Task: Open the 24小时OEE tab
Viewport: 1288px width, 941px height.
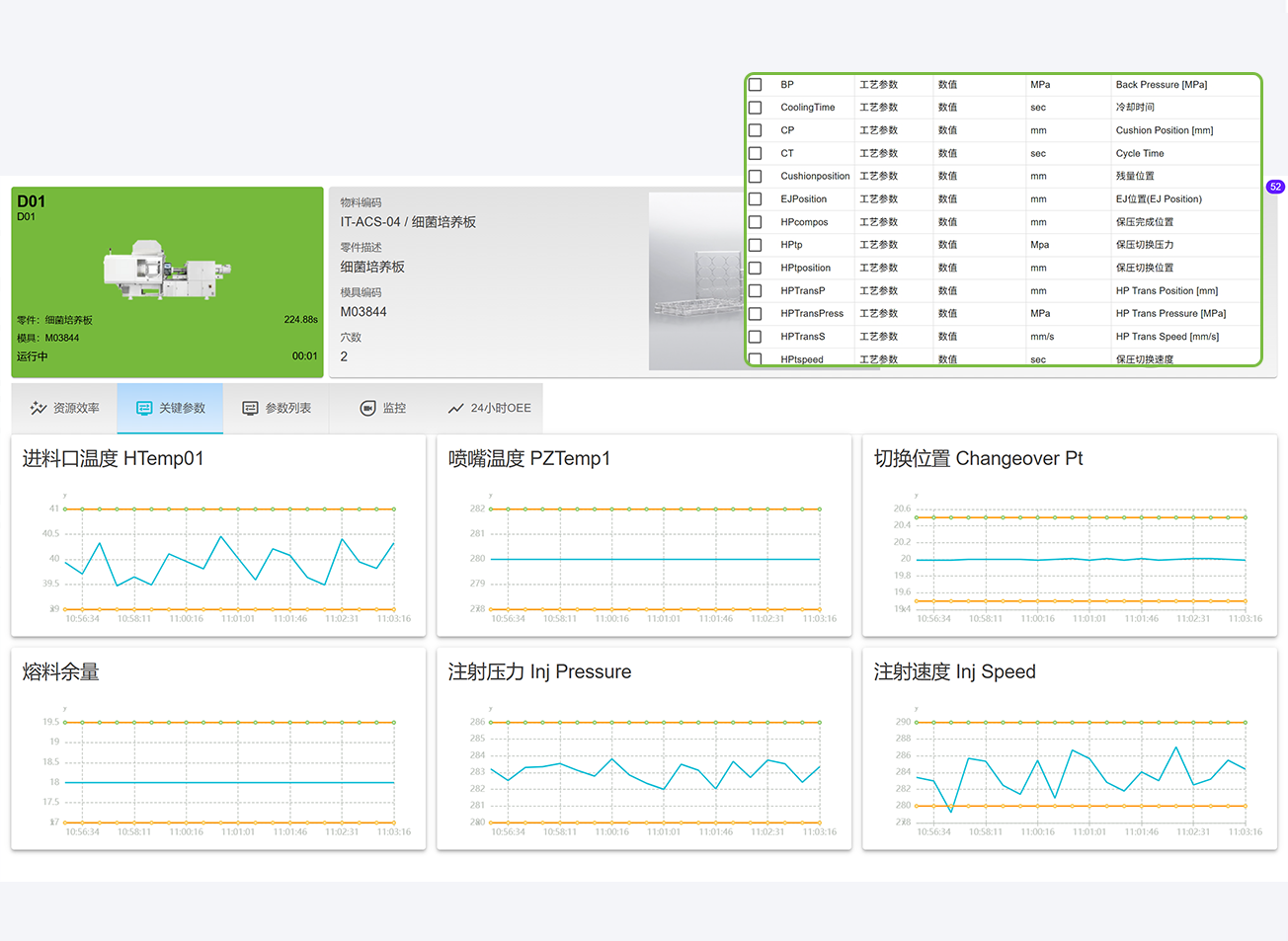Action: point(489,408)
